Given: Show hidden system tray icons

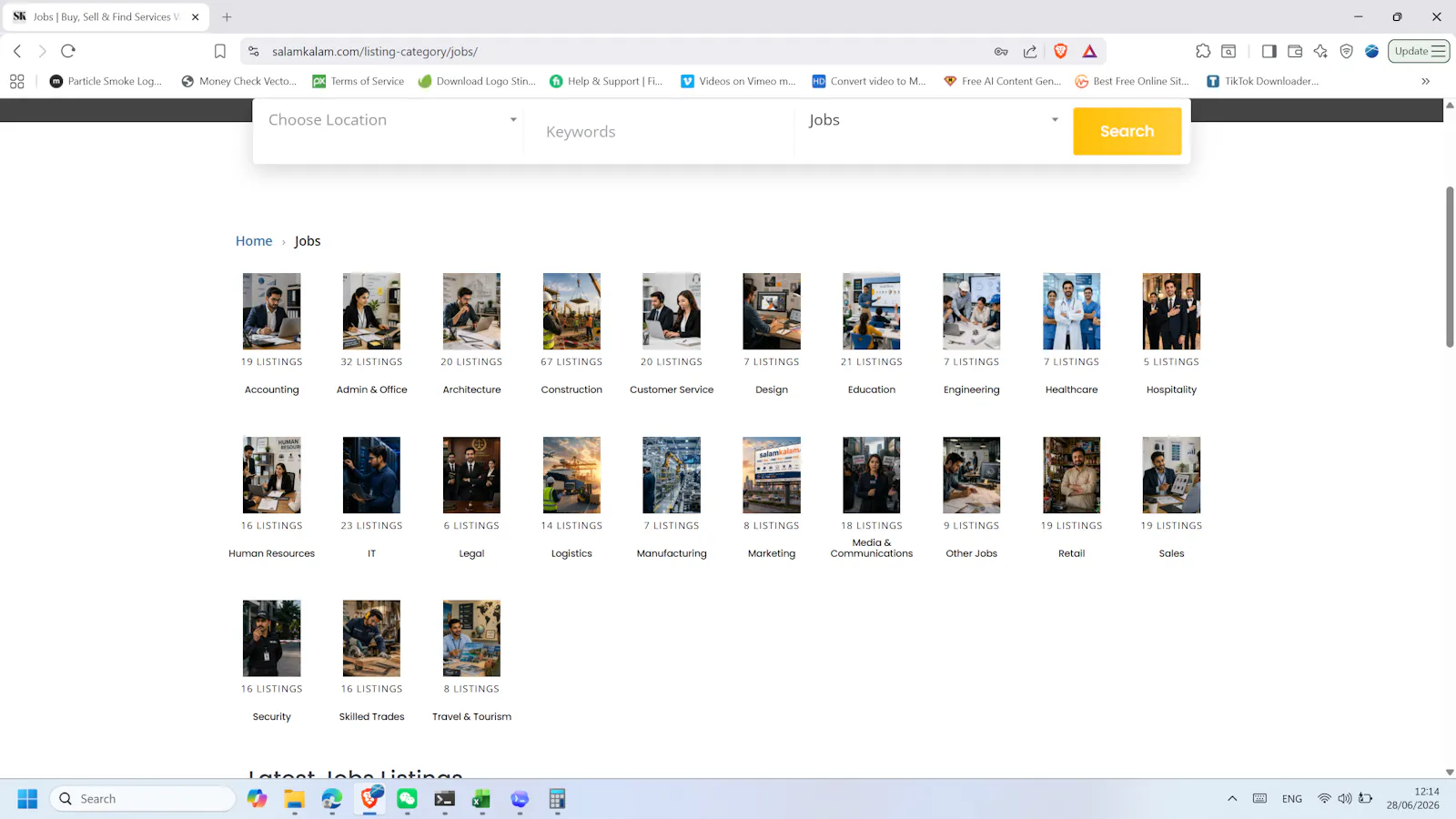Looking at the screenshot, I should 1232,799.
